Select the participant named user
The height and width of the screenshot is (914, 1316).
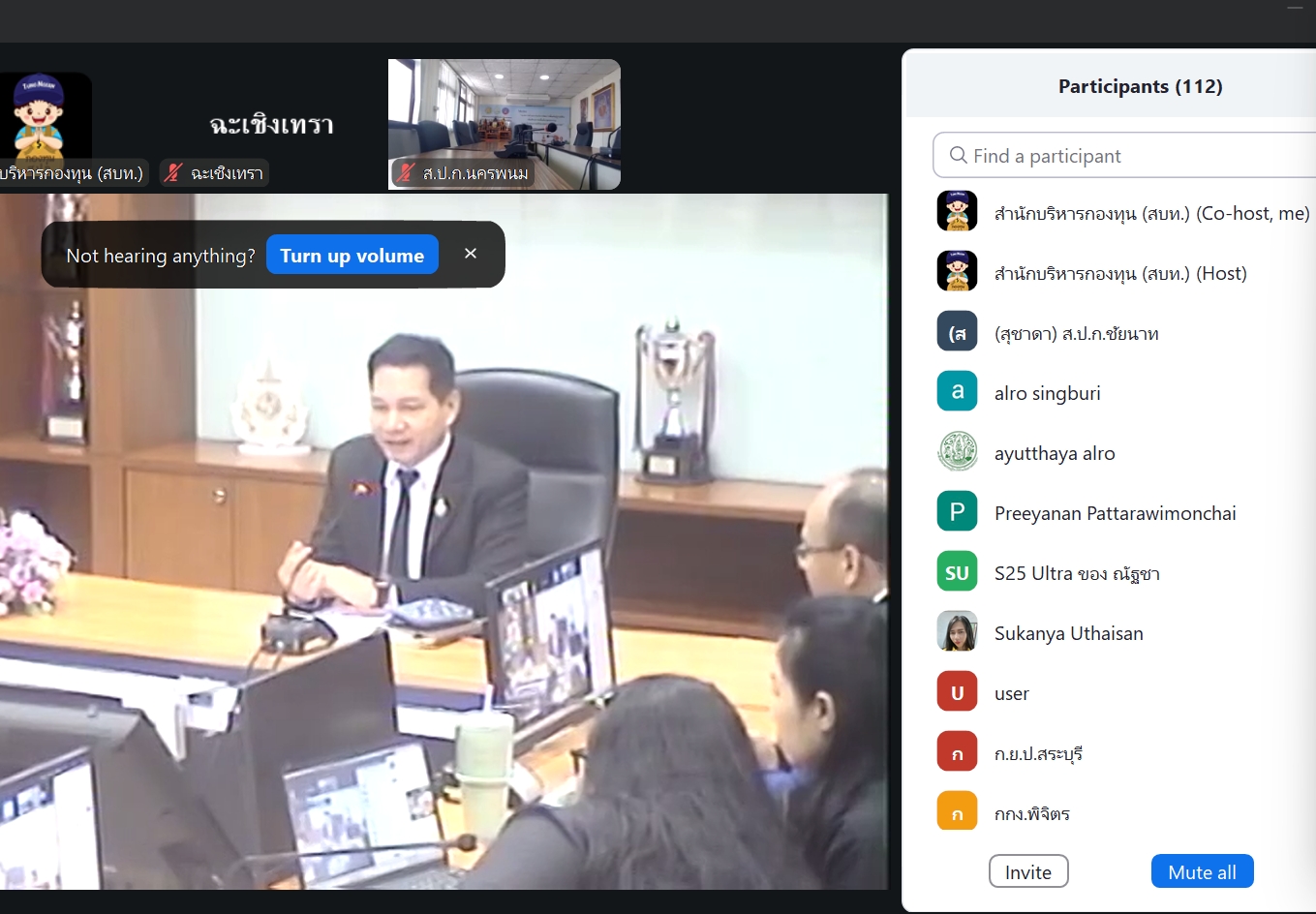[x=1012, y=693]
